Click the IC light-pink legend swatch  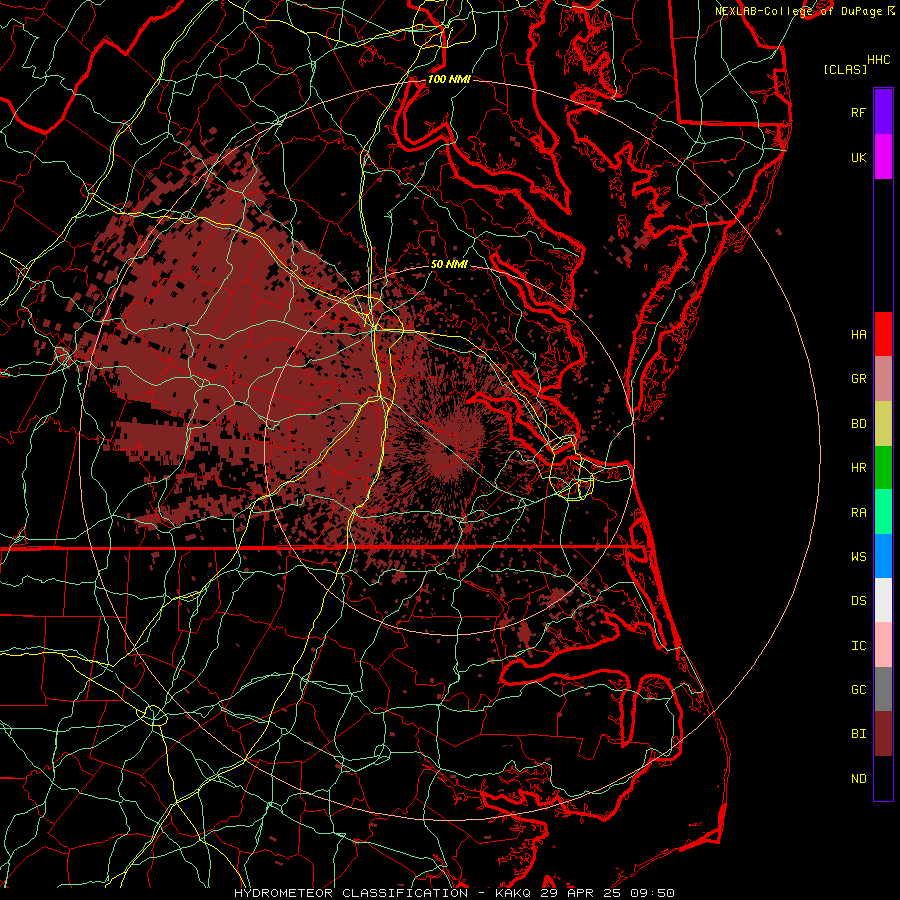coord(883,645)
